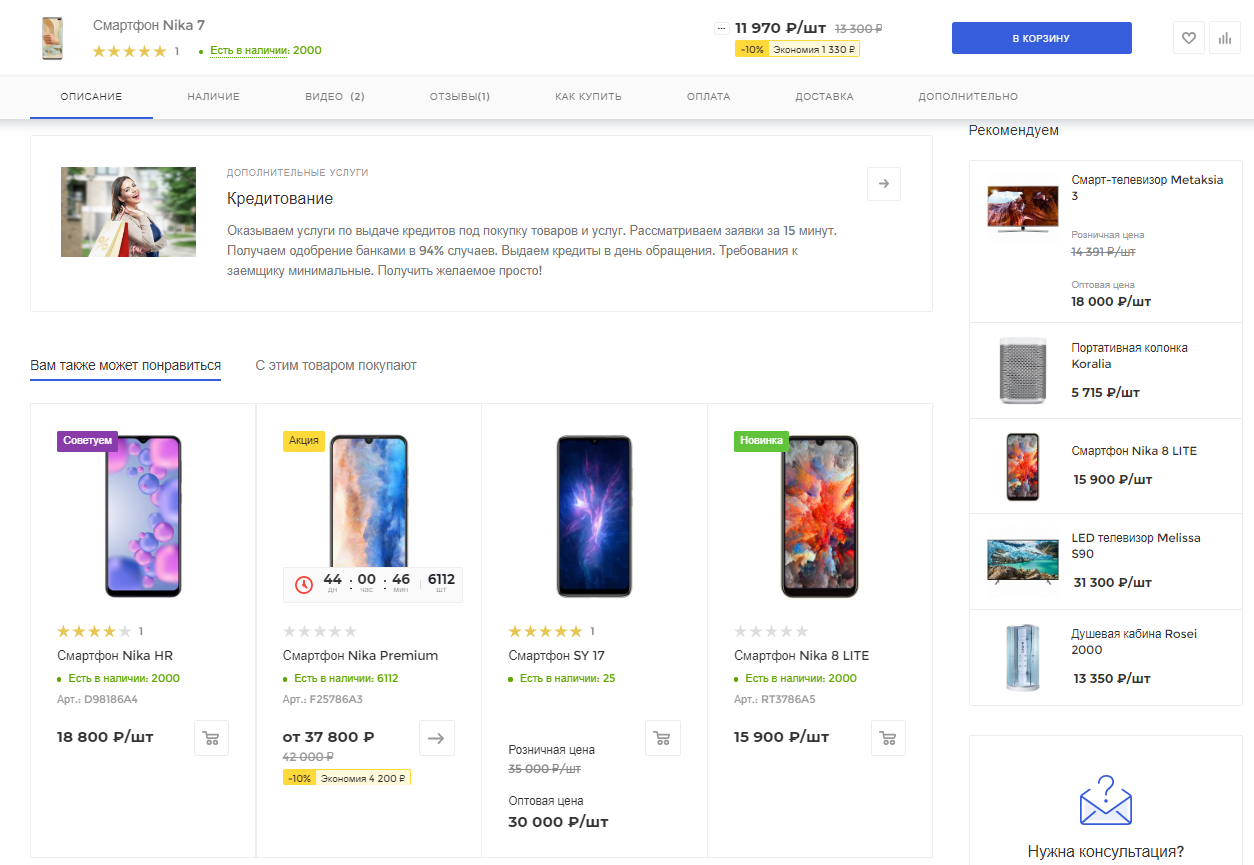This screenshot has height=865, width=1254.
Task: Select the Доставка tab
Action: pyautogui.click(x=824, y=97)
